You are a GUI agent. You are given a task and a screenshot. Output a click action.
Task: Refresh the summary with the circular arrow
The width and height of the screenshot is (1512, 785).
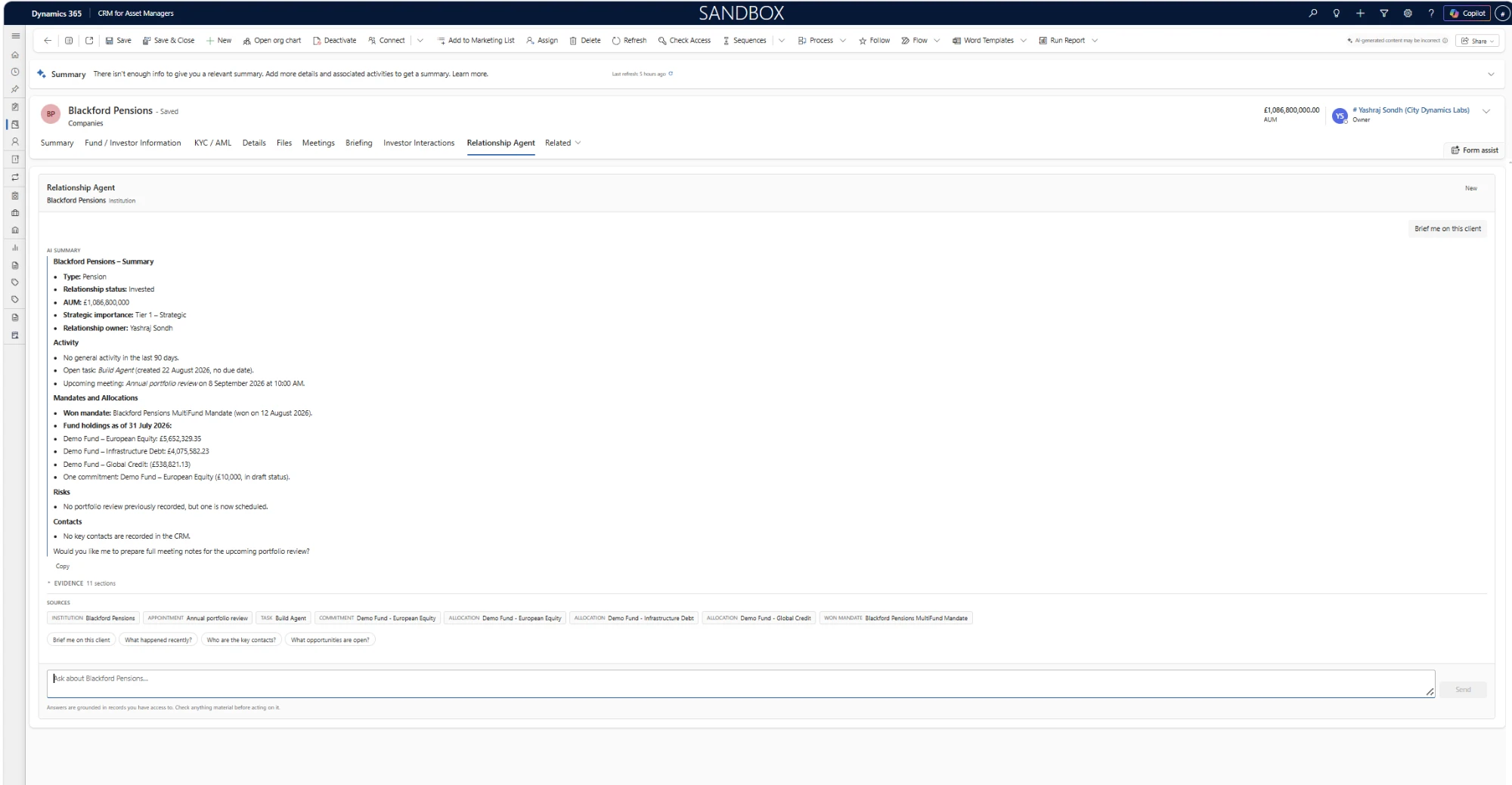671,73
